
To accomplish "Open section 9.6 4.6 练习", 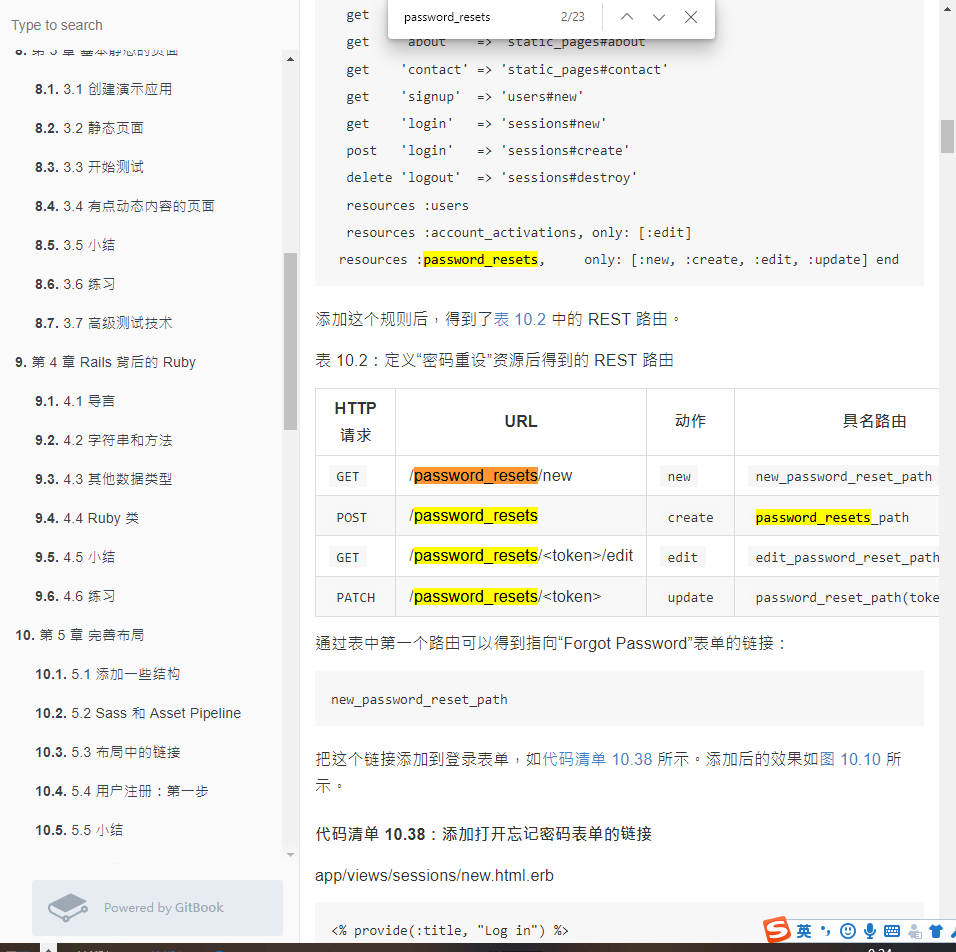I will pos(75,596).
